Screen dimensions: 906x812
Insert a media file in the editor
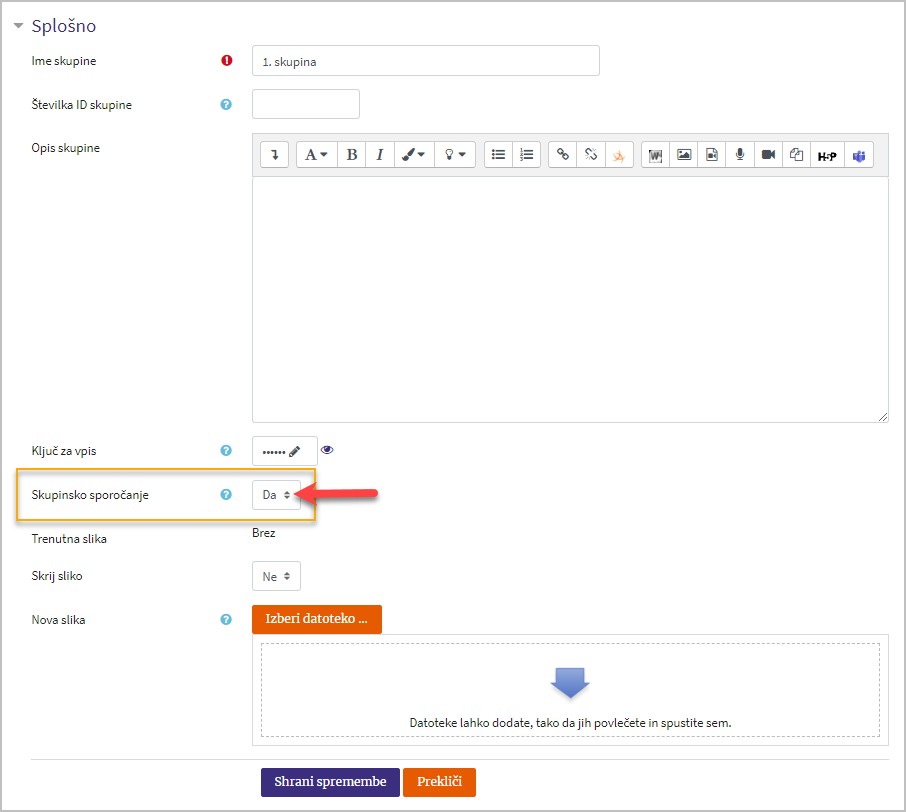[x=712, y=155]
